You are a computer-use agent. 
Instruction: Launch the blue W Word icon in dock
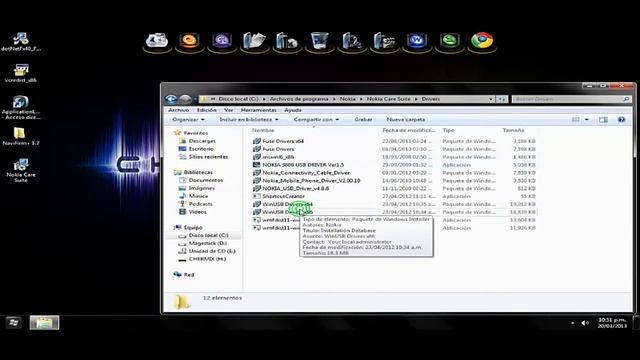pyautogui.click(x=417, y=41)
